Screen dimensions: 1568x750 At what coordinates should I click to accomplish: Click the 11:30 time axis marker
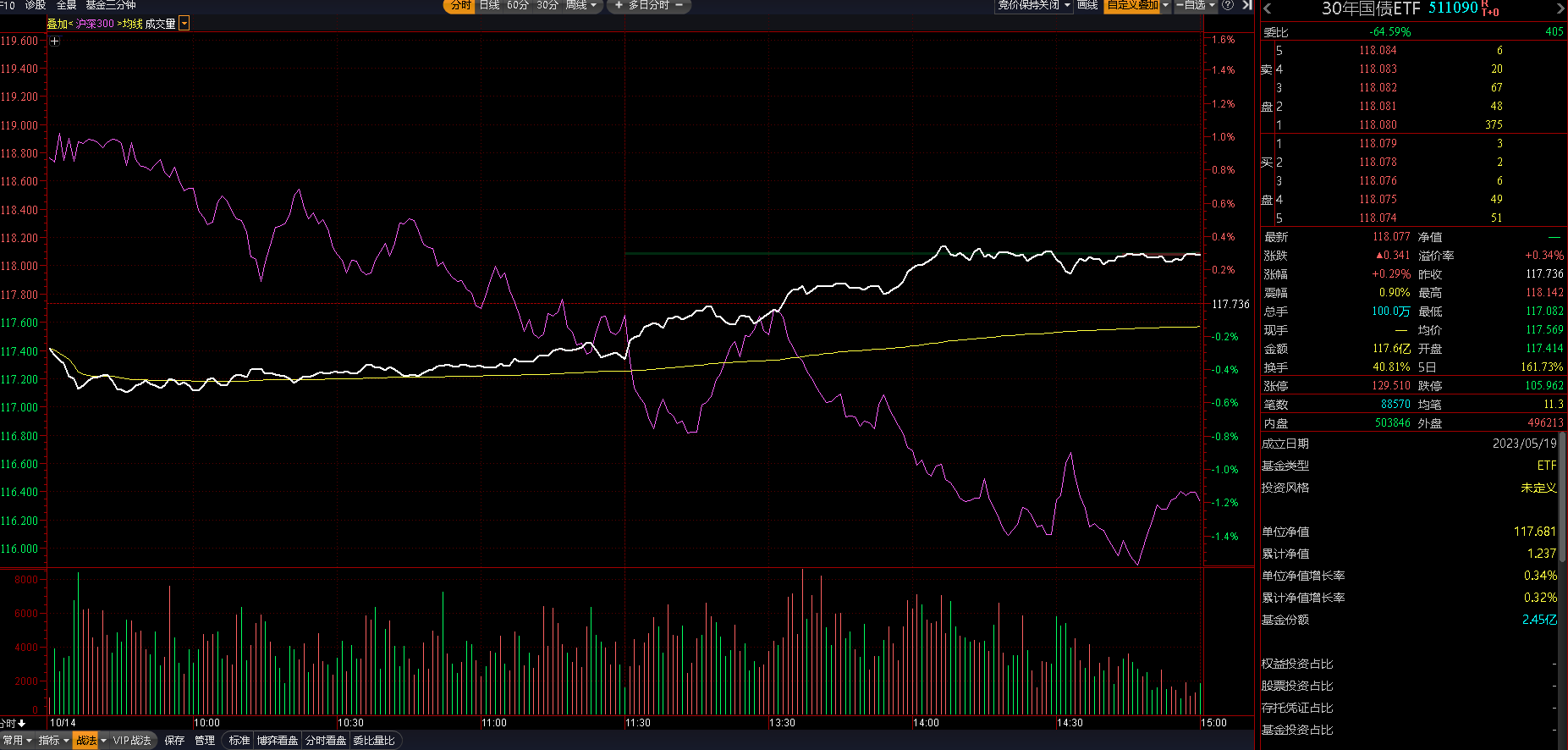point(638,723)
